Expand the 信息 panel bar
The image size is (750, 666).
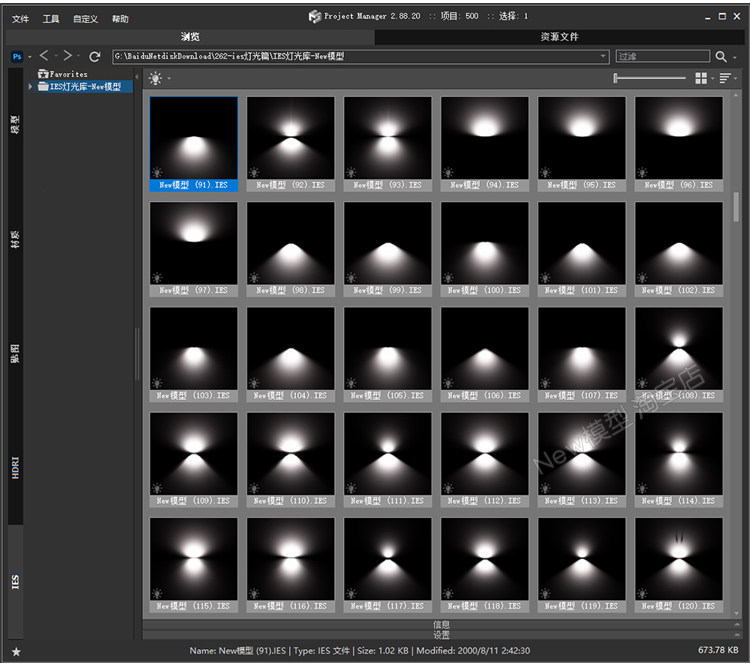pos(441,624)
